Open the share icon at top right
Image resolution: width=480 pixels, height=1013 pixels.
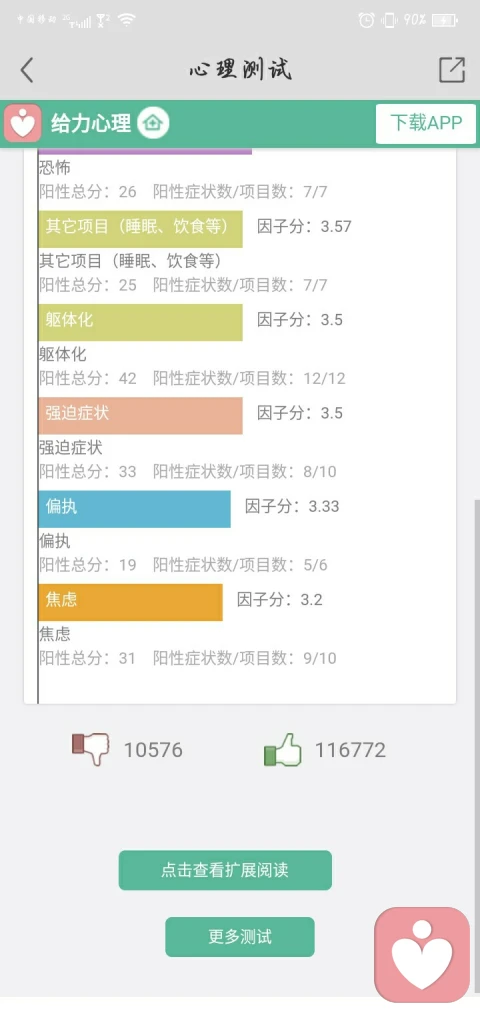coord(452,70)
